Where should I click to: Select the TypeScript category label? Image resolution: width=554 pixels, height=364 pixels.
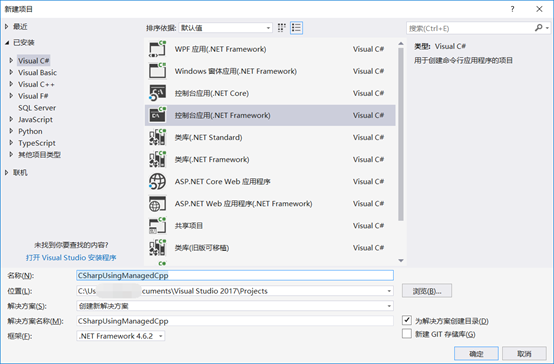click(37, 143)
